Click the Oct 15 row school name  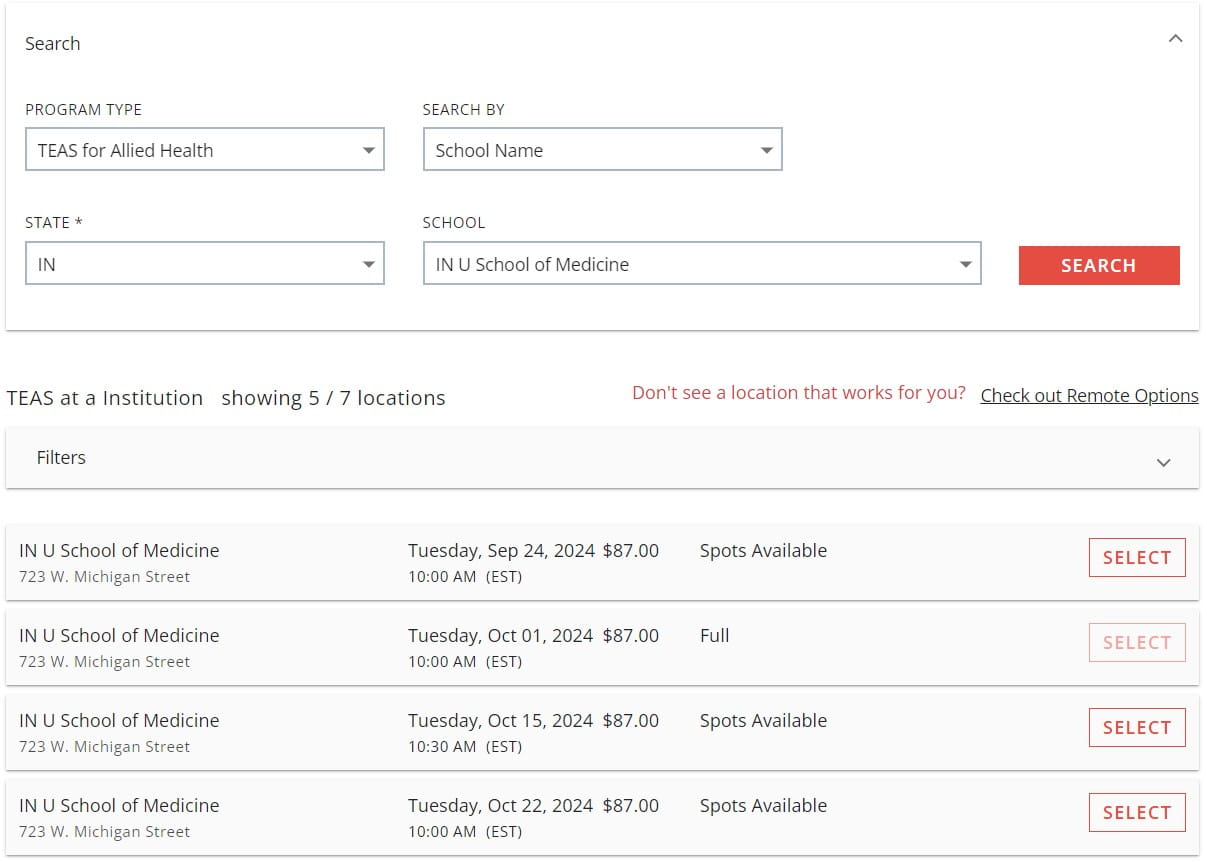(119, 721)
